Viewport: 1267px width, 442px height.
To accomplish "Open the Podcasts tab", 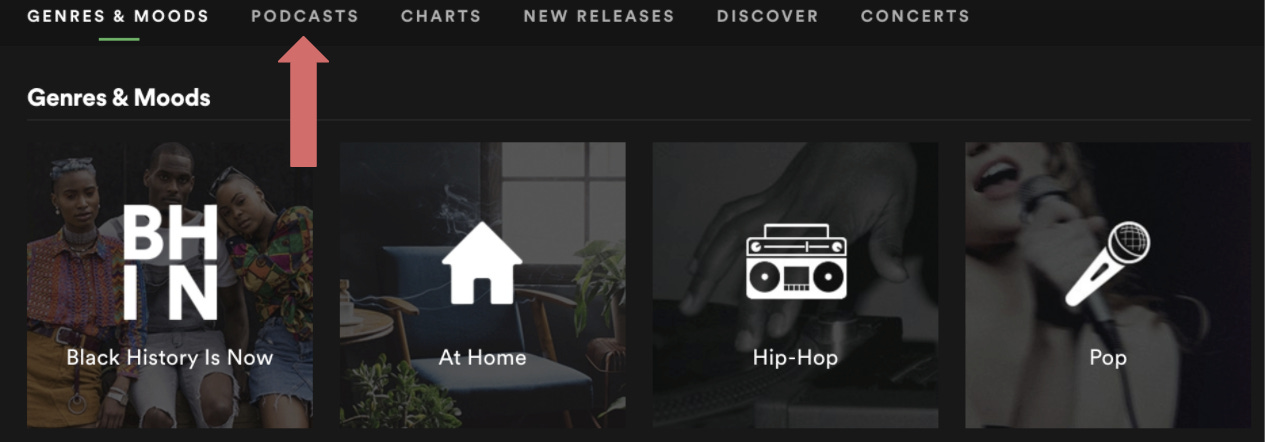I will coord(304,17).
